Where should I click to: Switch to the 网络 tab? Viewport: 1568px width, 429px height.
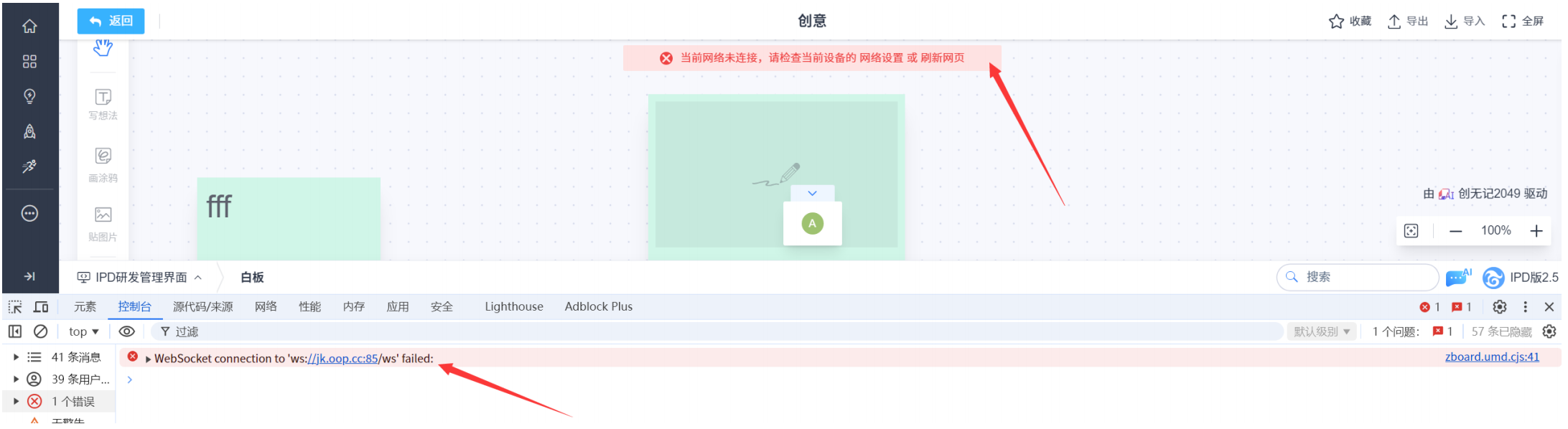(266, 307)
